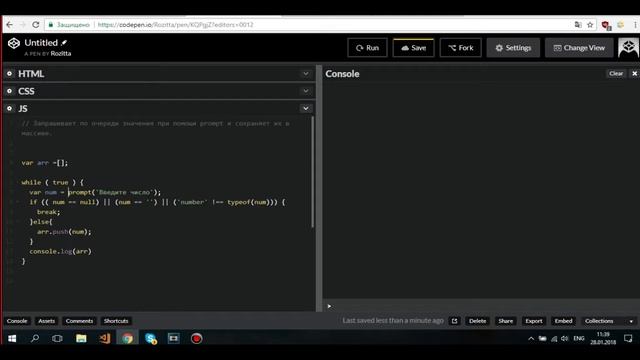
Task: Open Windows notification center icon
Action: (628, 338)
